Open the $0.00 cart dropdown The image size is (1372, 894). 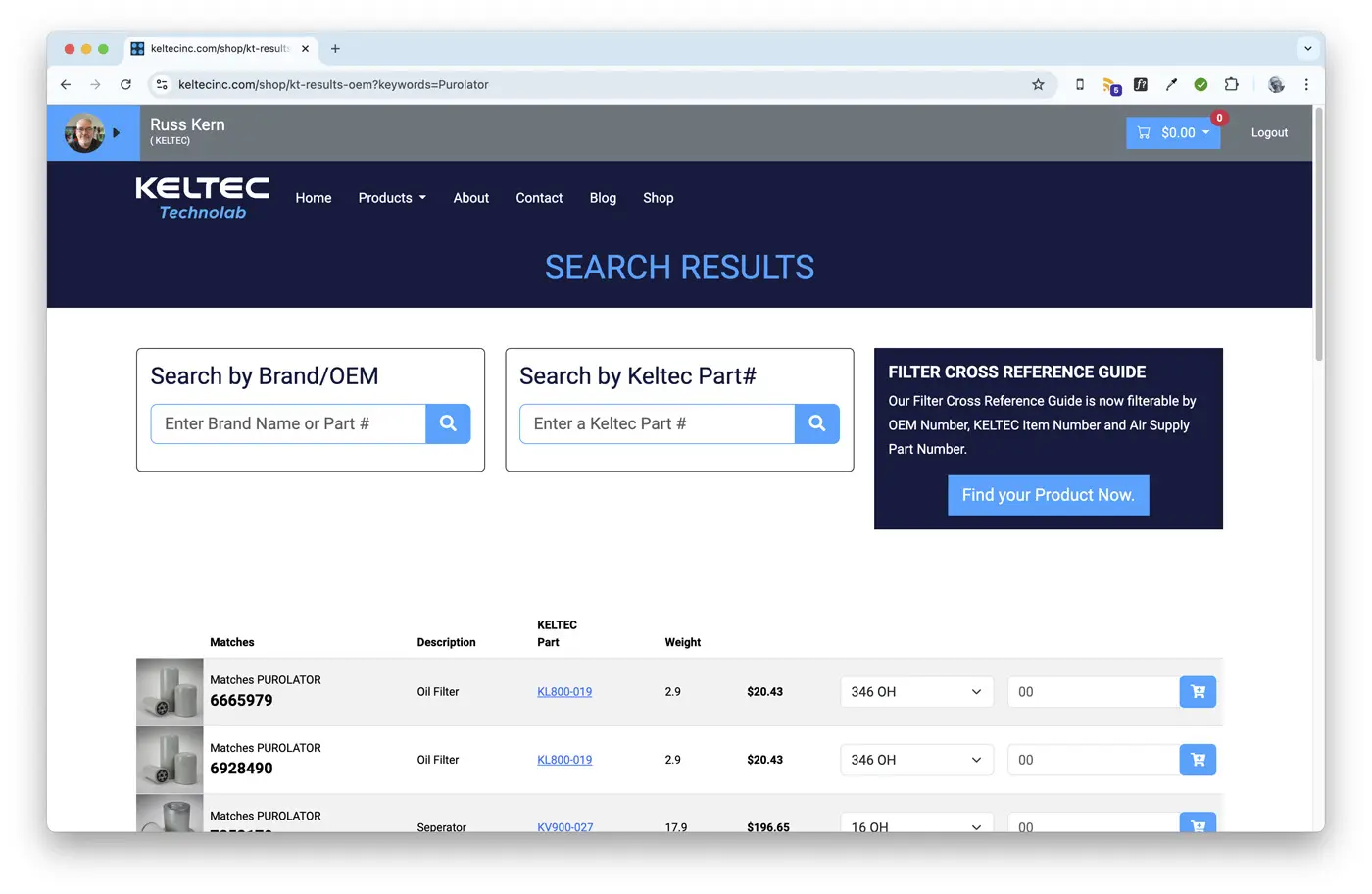tap(1173, 133)
